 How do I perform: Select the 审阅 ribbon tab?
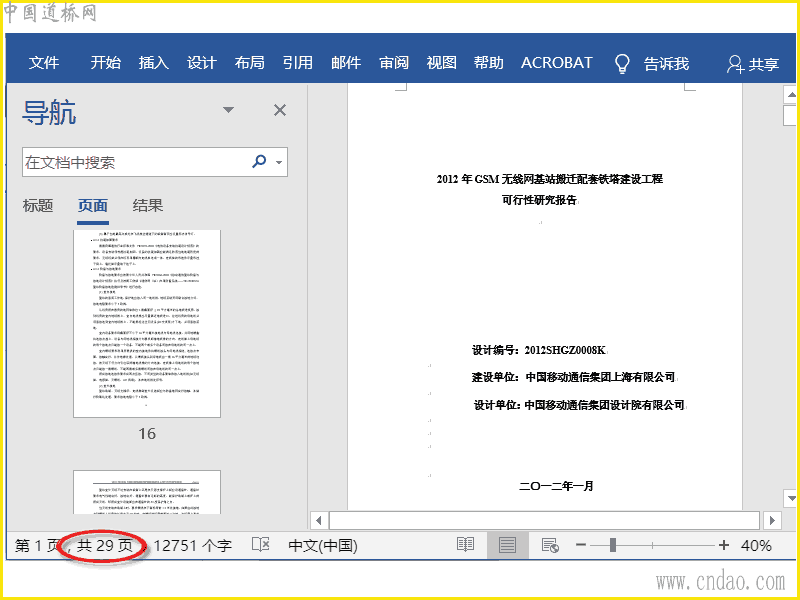coord(394,63)
